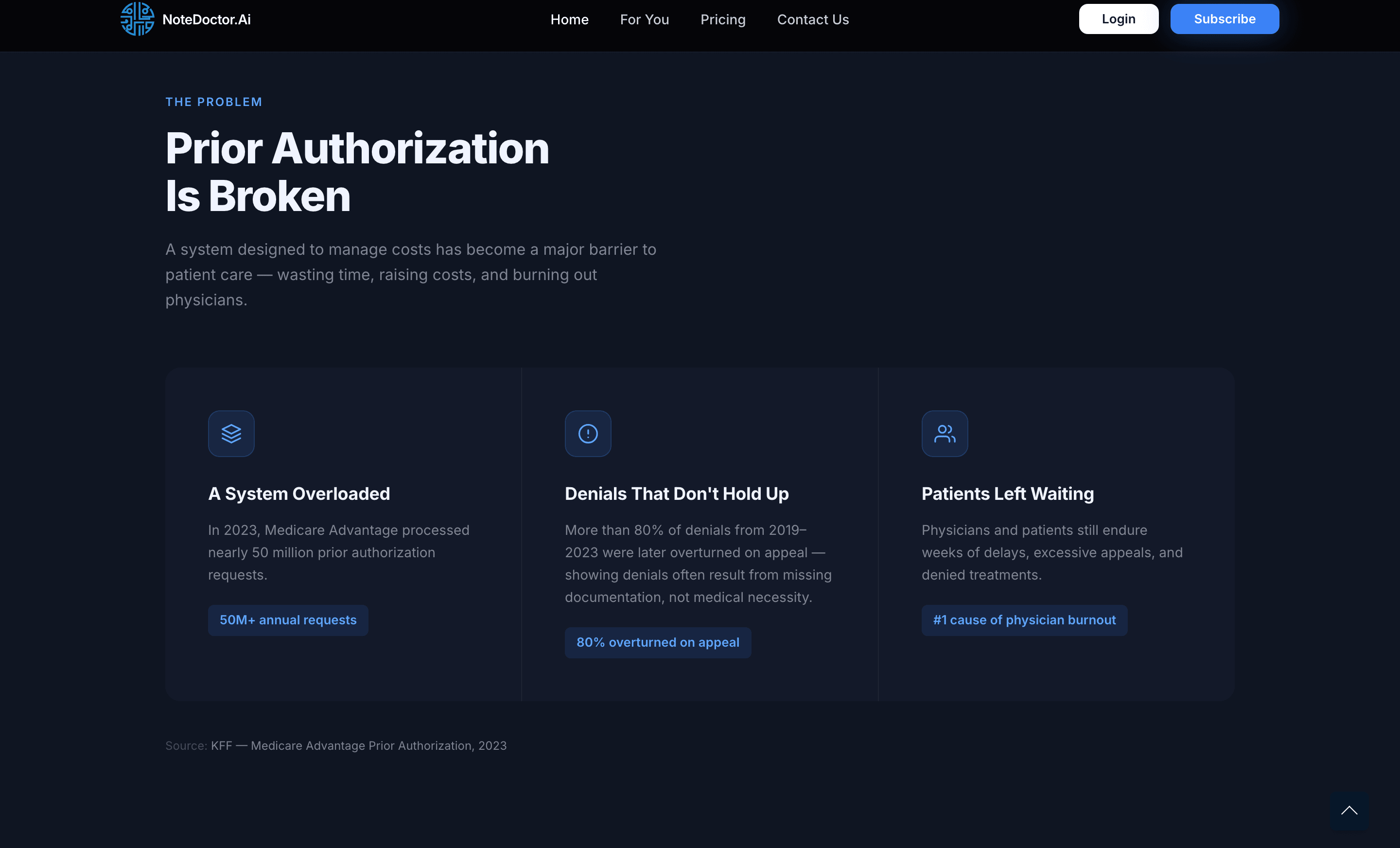
Task: Click the NoteDoctor.Ai brand name text
Action: 206,19
